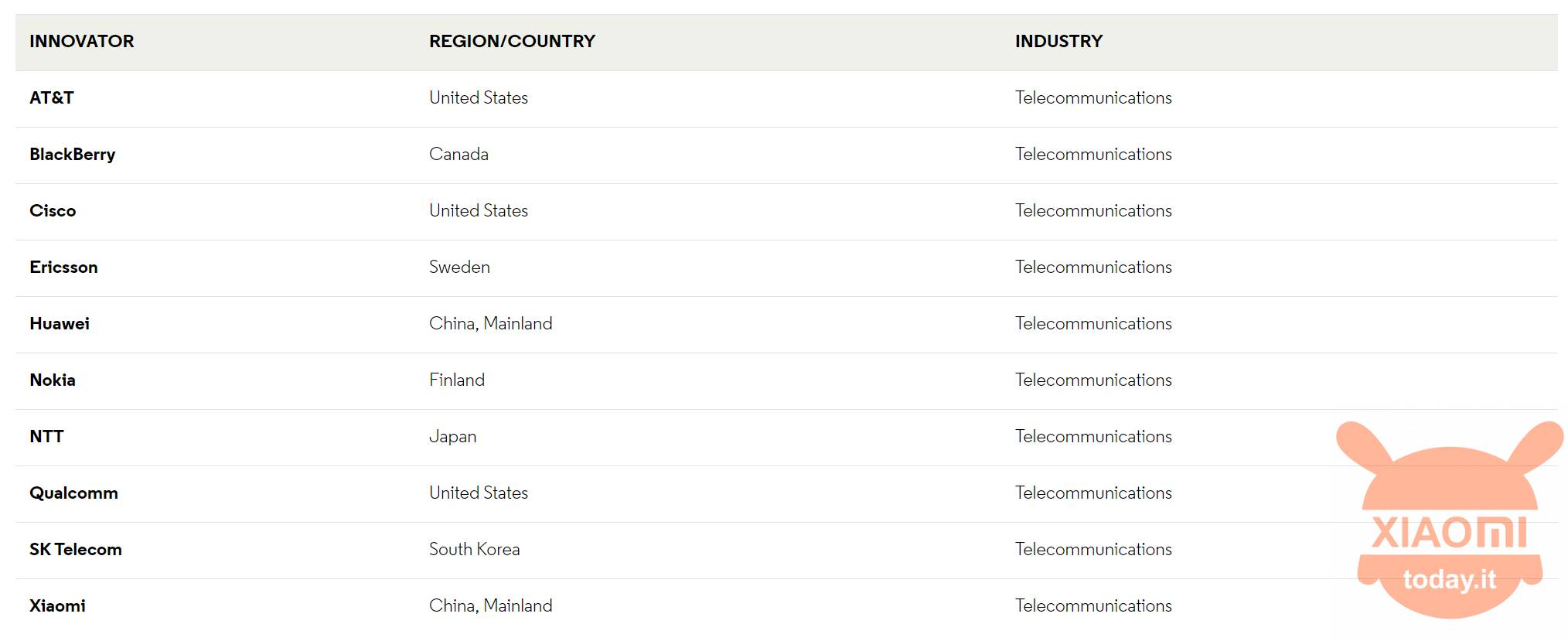
Task: Select Telecommunications in the AT&T row
Action: point(1093,98)
